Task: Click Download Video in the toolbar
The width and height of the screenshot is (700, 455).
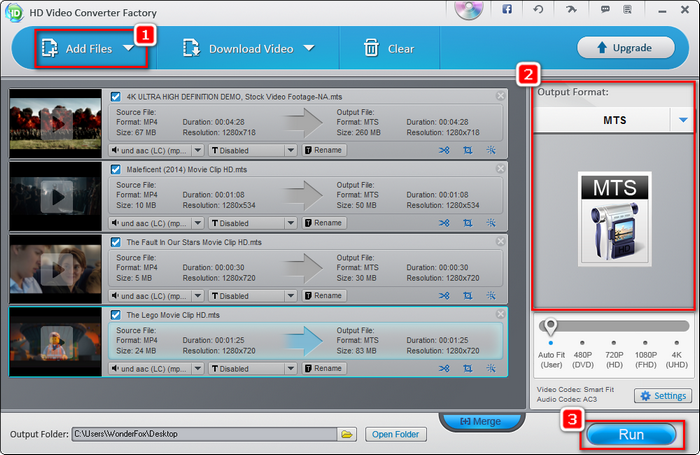Action: click(238, 48)
